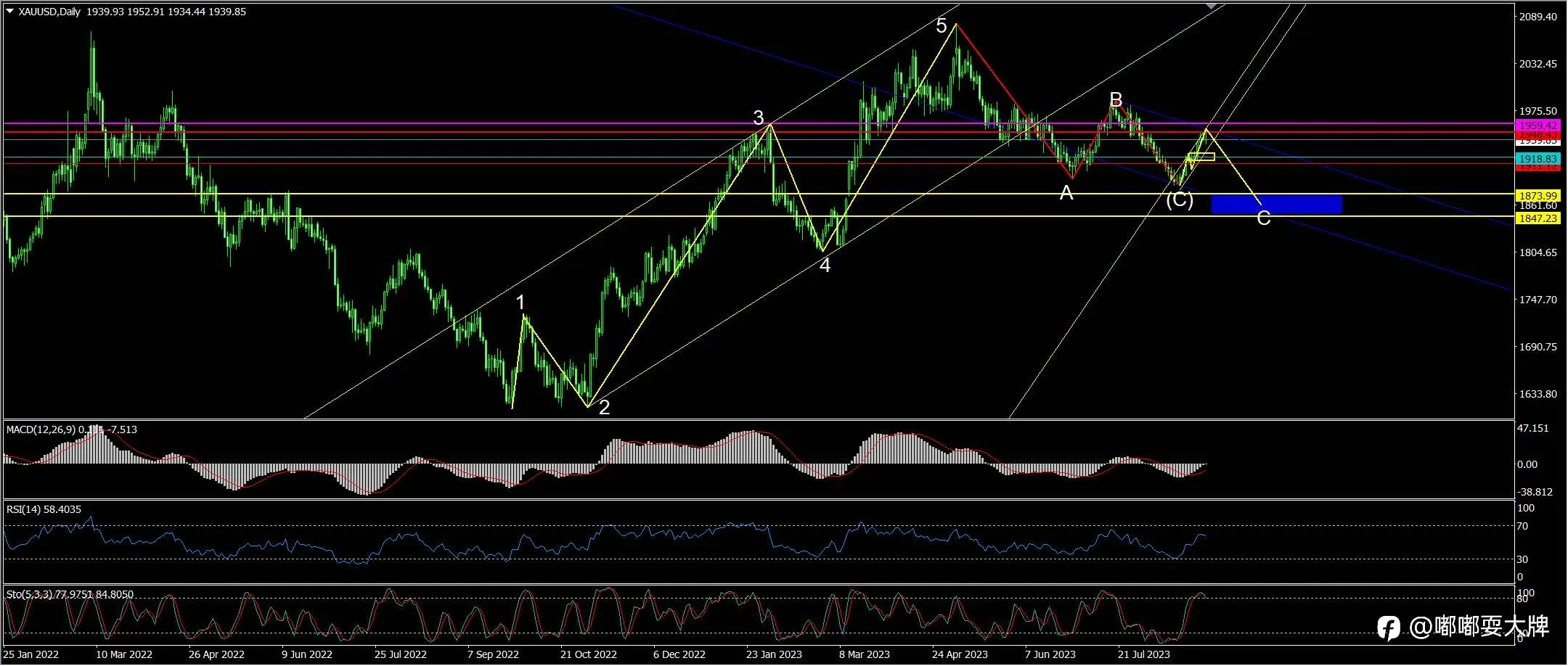The height and width of the screenshot is (666, 1568).
Task: Click the 10 Mar 2022 date label
Action: pyautogui.click(x=124, y=654)
